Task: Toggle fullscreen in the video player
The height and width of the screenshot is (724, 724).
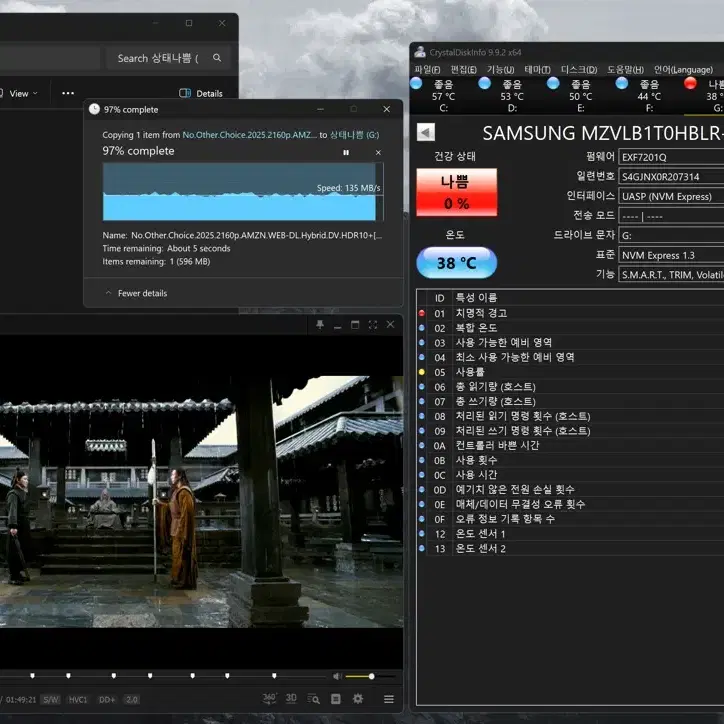Action: click(373, 325)
